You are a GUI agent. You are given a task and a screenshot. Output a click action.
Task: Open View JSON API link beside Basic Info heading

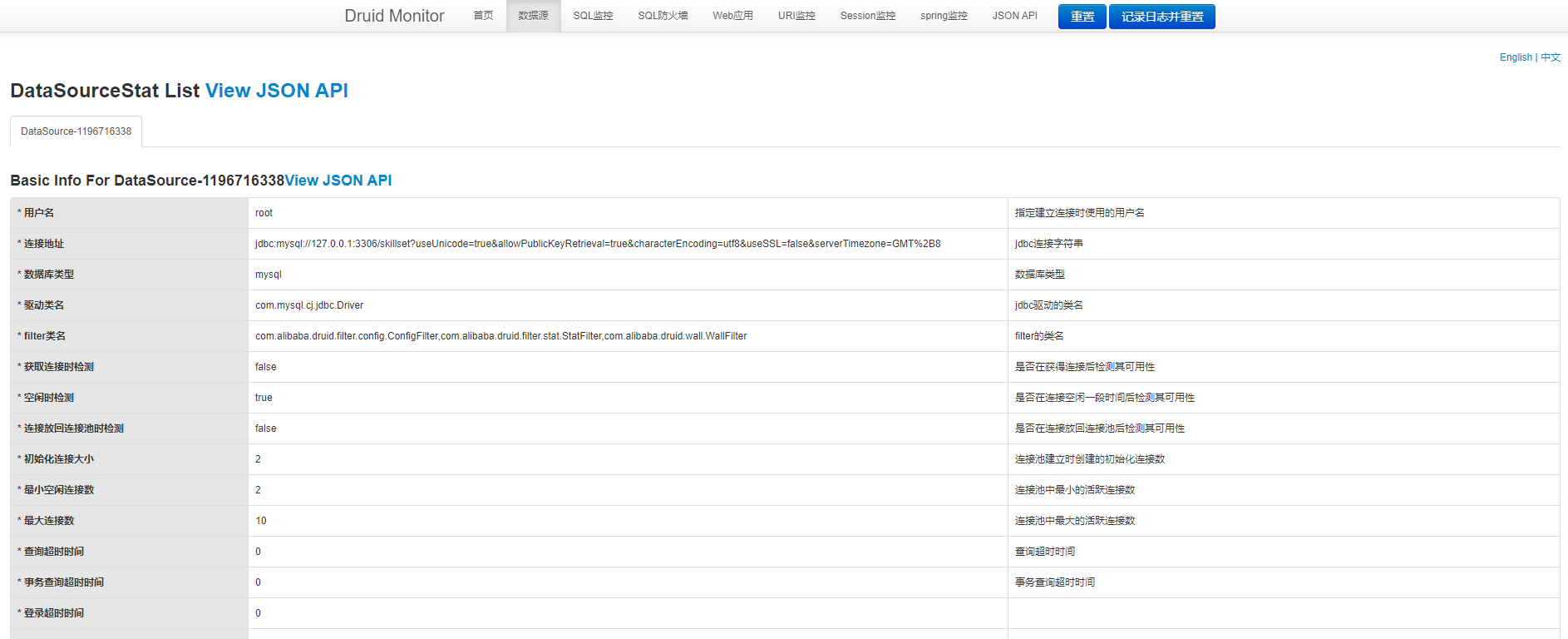338,181
